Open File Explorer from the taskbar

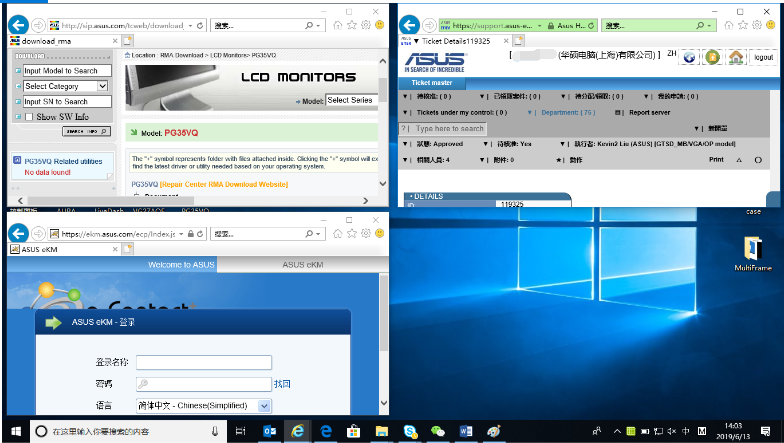coord(382,431)
